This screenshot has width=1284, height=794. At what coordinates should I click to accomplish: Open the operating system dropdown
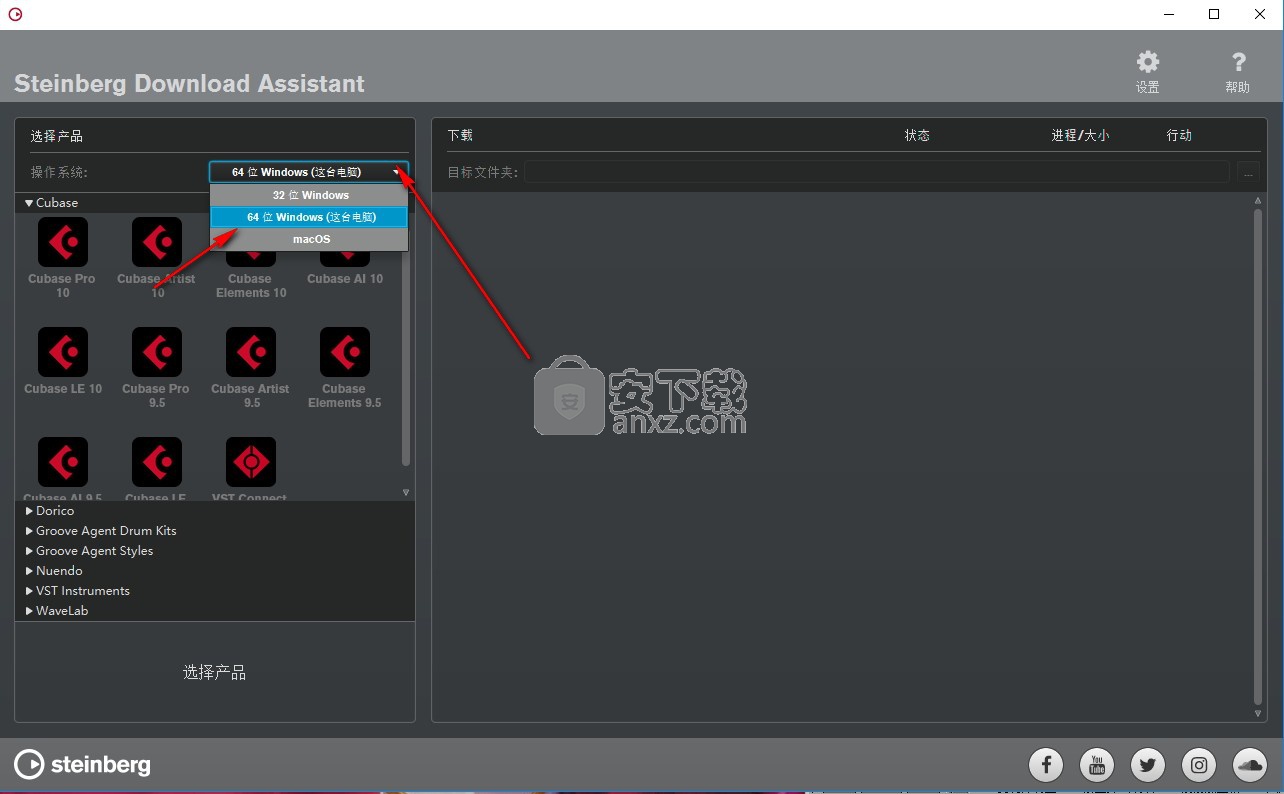pyautogui.click(x=309, y=172)
